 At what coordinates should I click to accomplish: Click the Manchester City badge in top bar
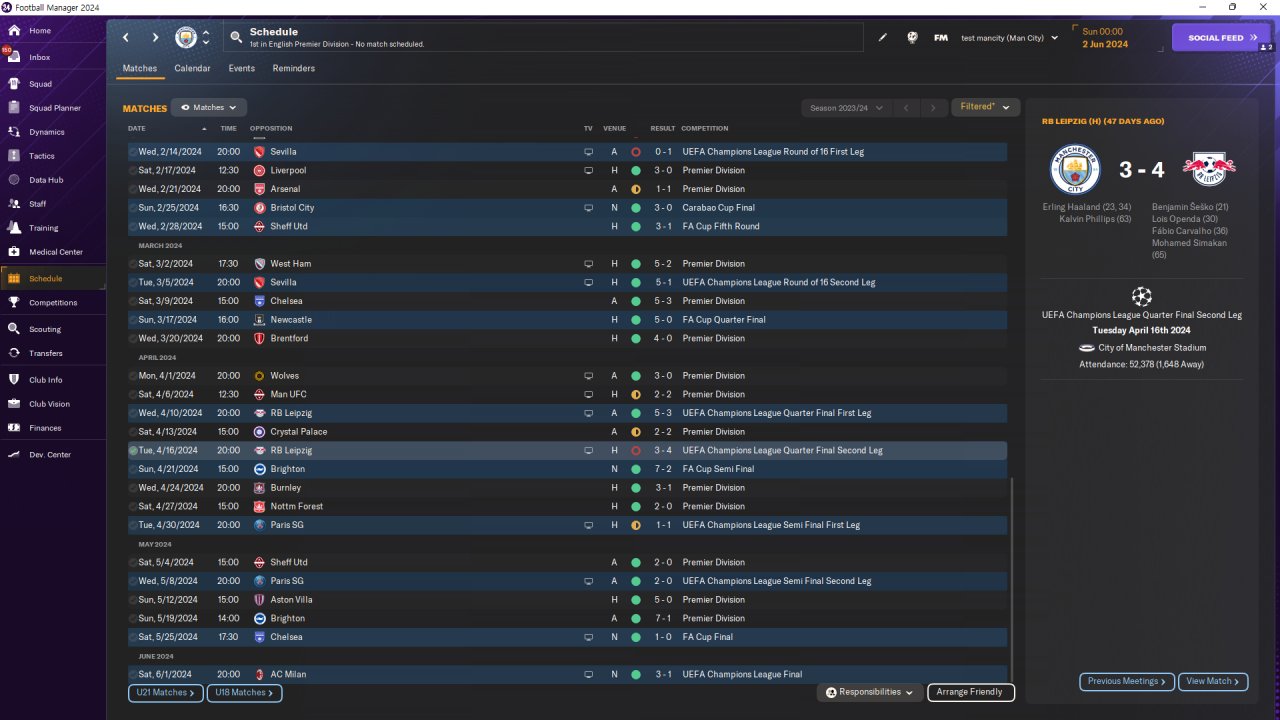(186, 38)
